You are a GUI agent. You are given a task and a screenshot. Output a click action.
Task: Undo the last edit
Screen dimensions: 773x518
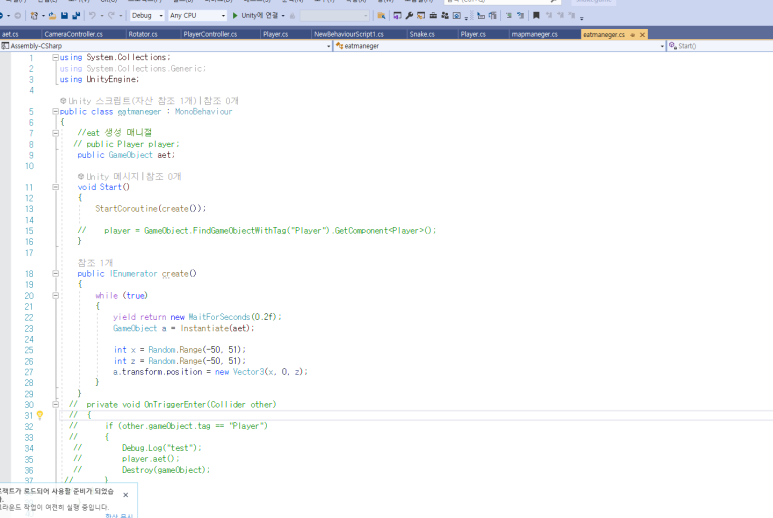click(x=92, y=16)
